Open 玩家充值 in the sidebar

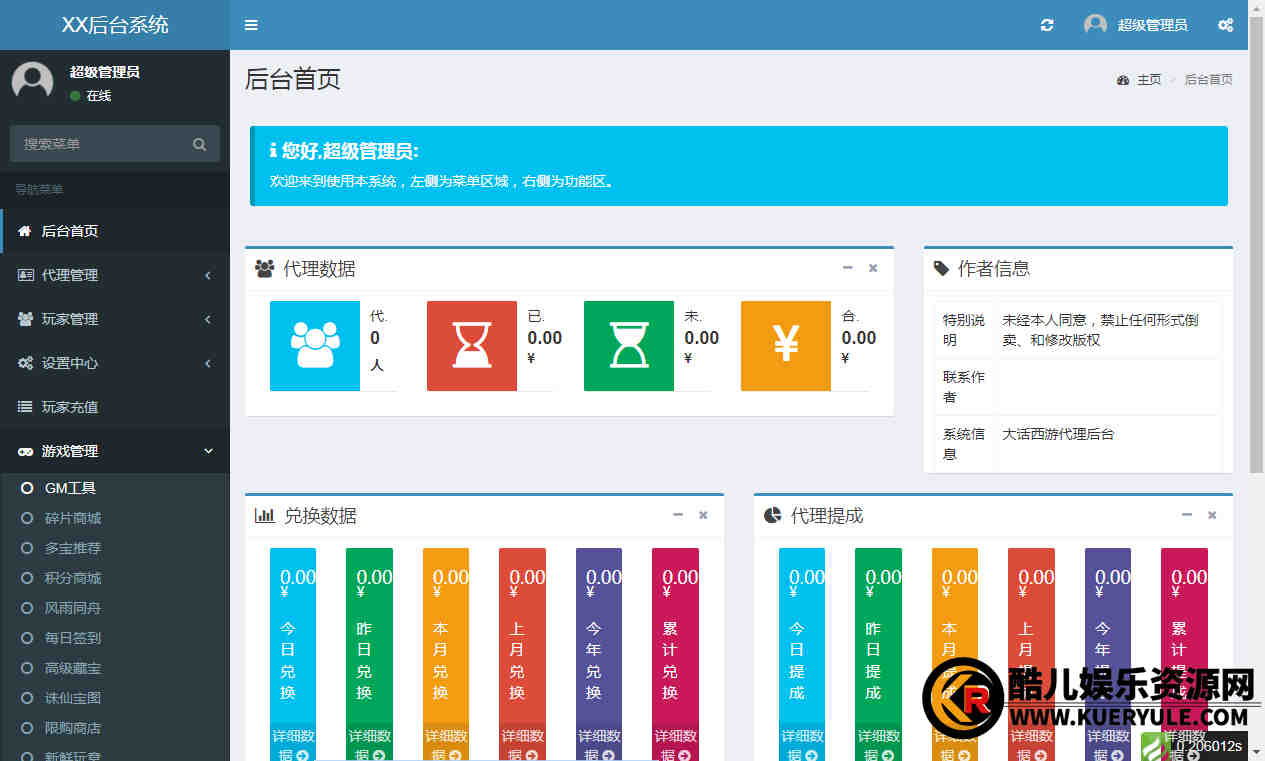(70, 407)
